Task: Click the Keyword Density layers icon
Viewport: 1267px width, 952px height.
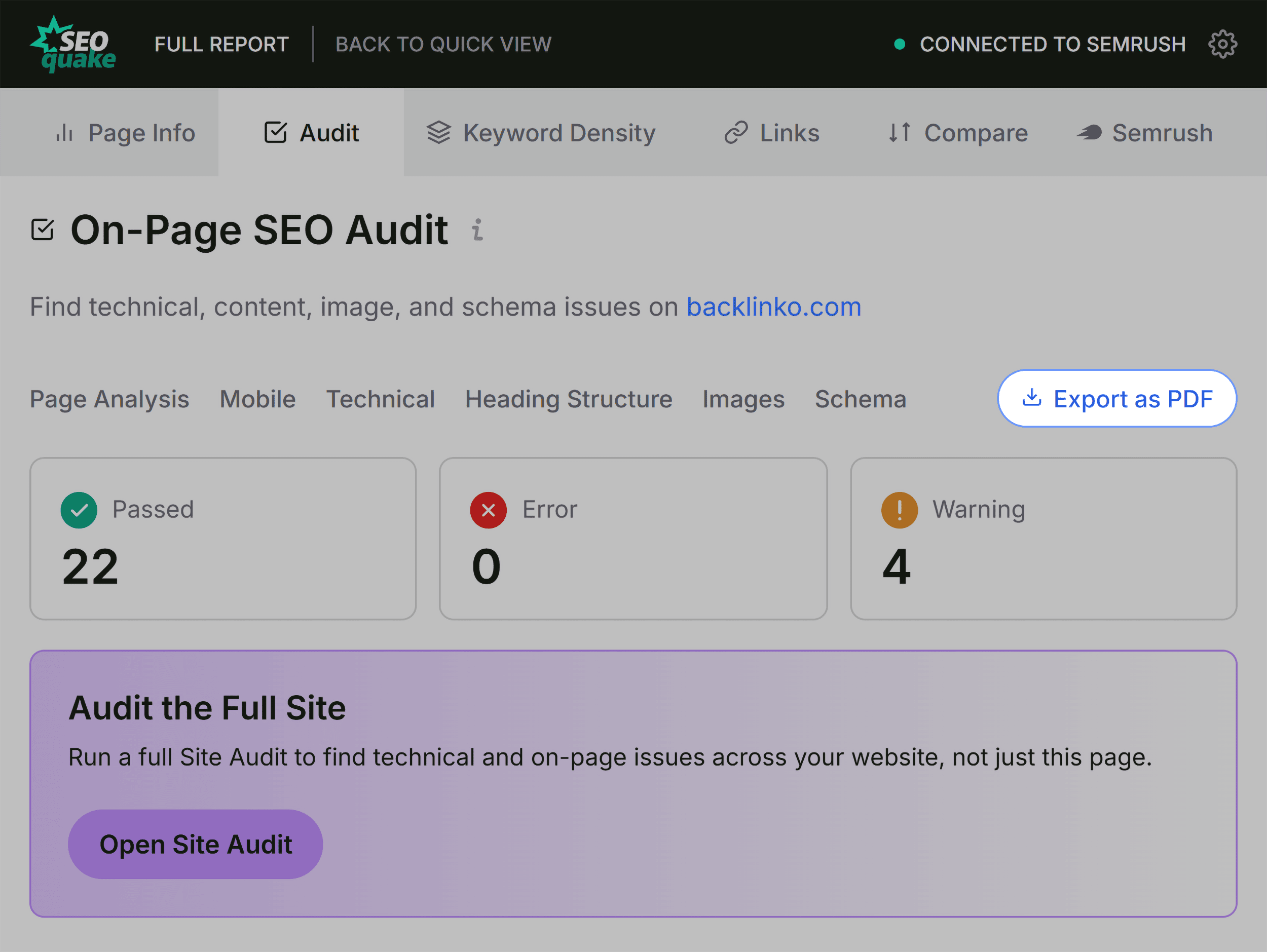Action: (x=439, y=132)
